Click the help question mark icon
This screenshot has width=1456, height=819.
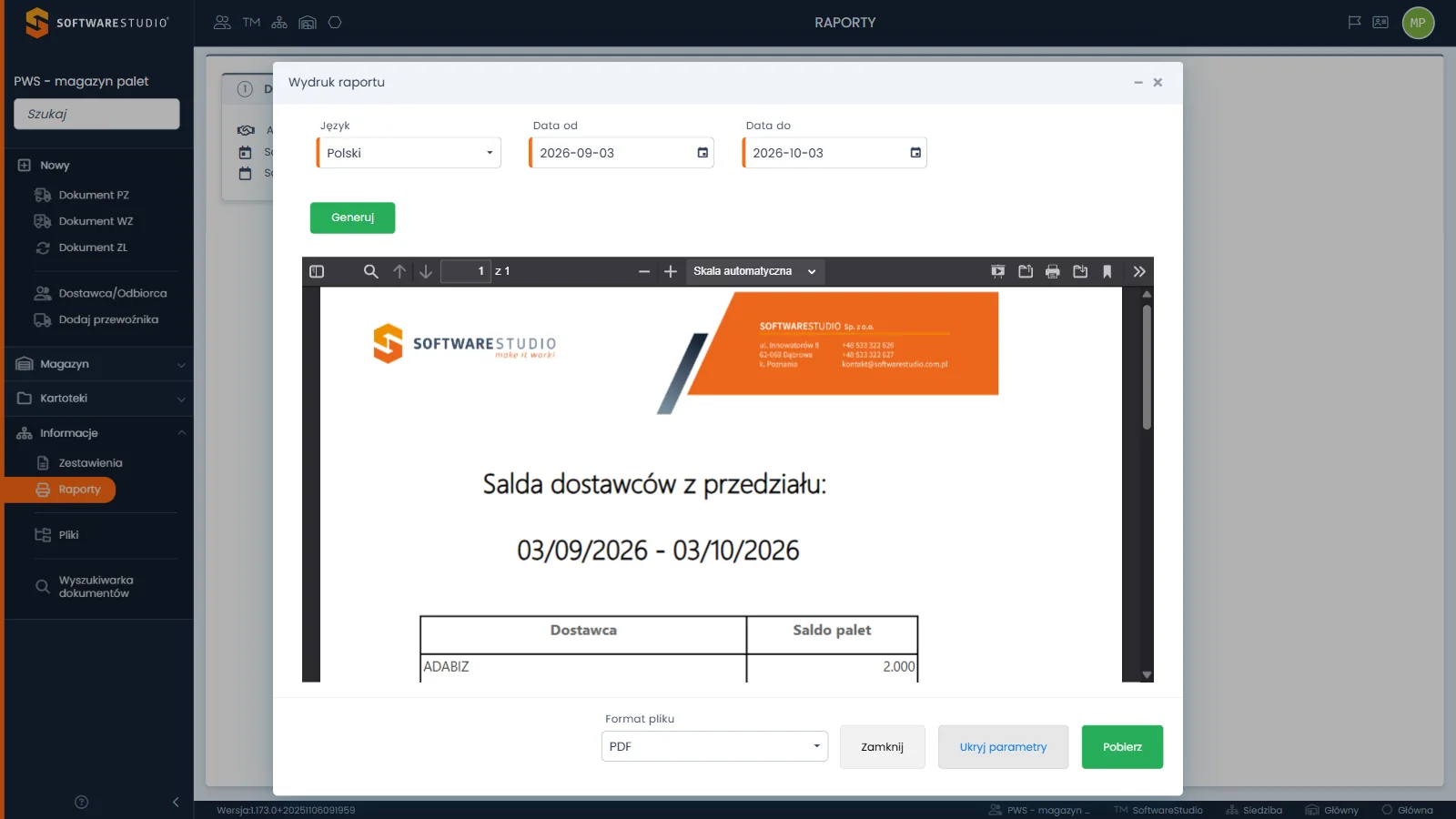(81, 802)
